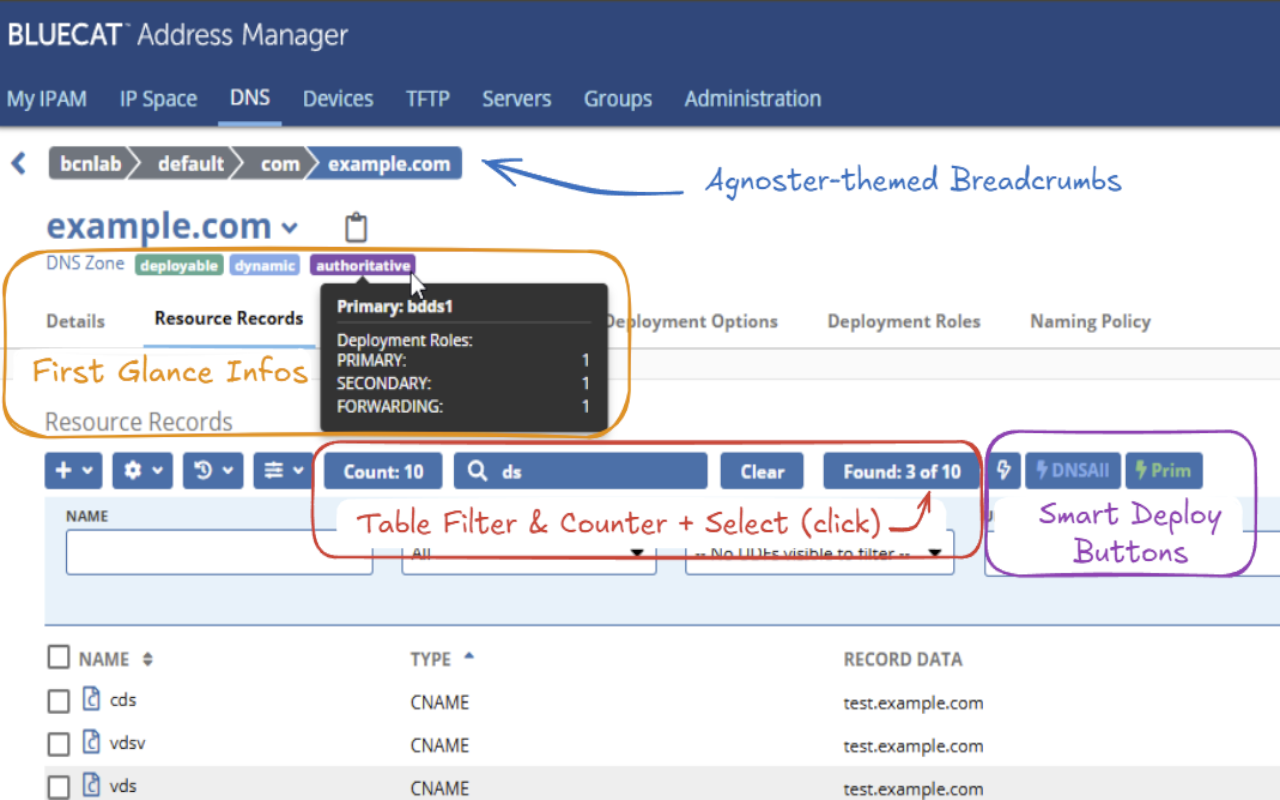Select the DNS navigation item
This screenshot has width=1280, height=800.
coord(250,98)
